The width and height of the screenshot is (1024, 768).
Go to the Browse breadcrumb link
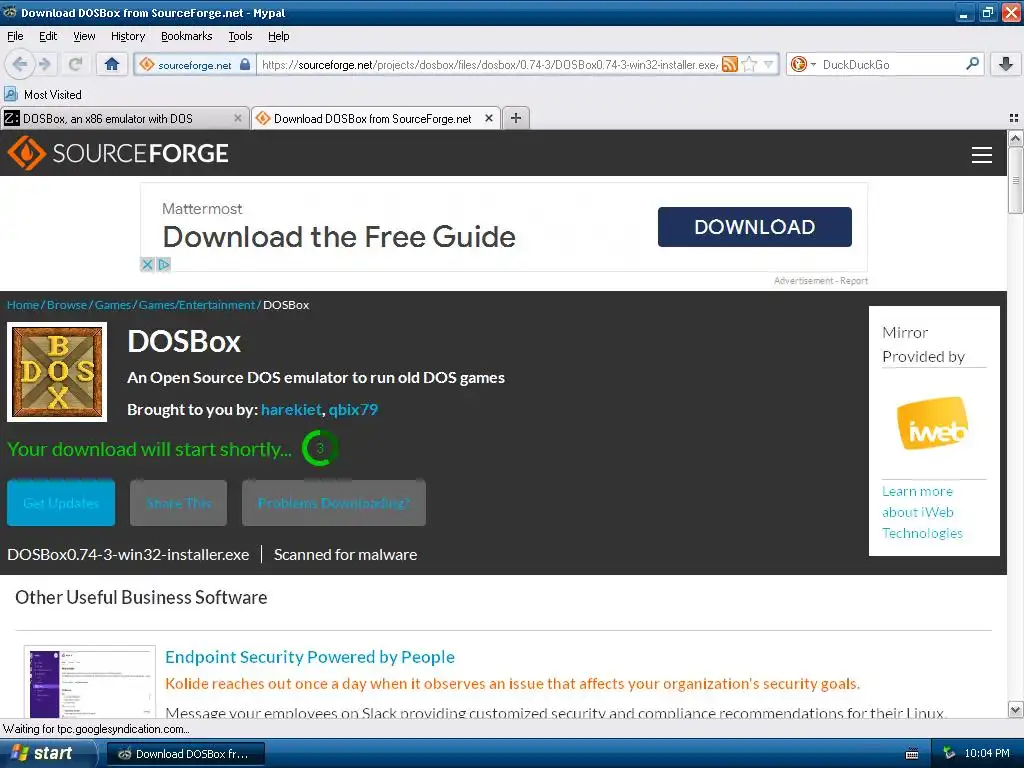coord(67,305)
